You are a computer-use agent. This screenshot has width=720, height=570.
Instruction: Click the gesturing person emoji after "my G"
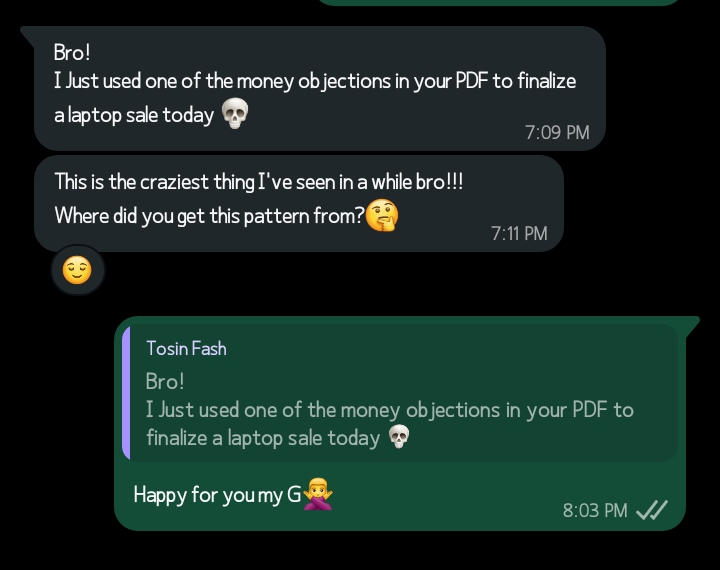click(317, 494)
